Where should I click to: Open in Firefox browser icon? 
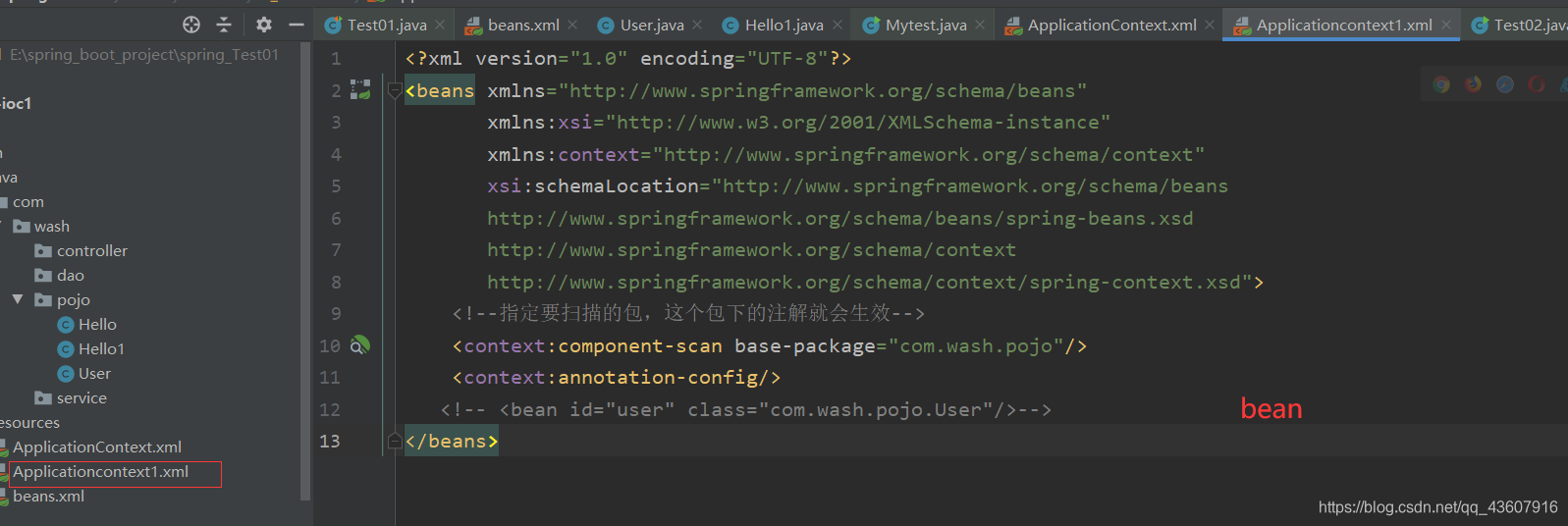click(x=1473, y=84)
